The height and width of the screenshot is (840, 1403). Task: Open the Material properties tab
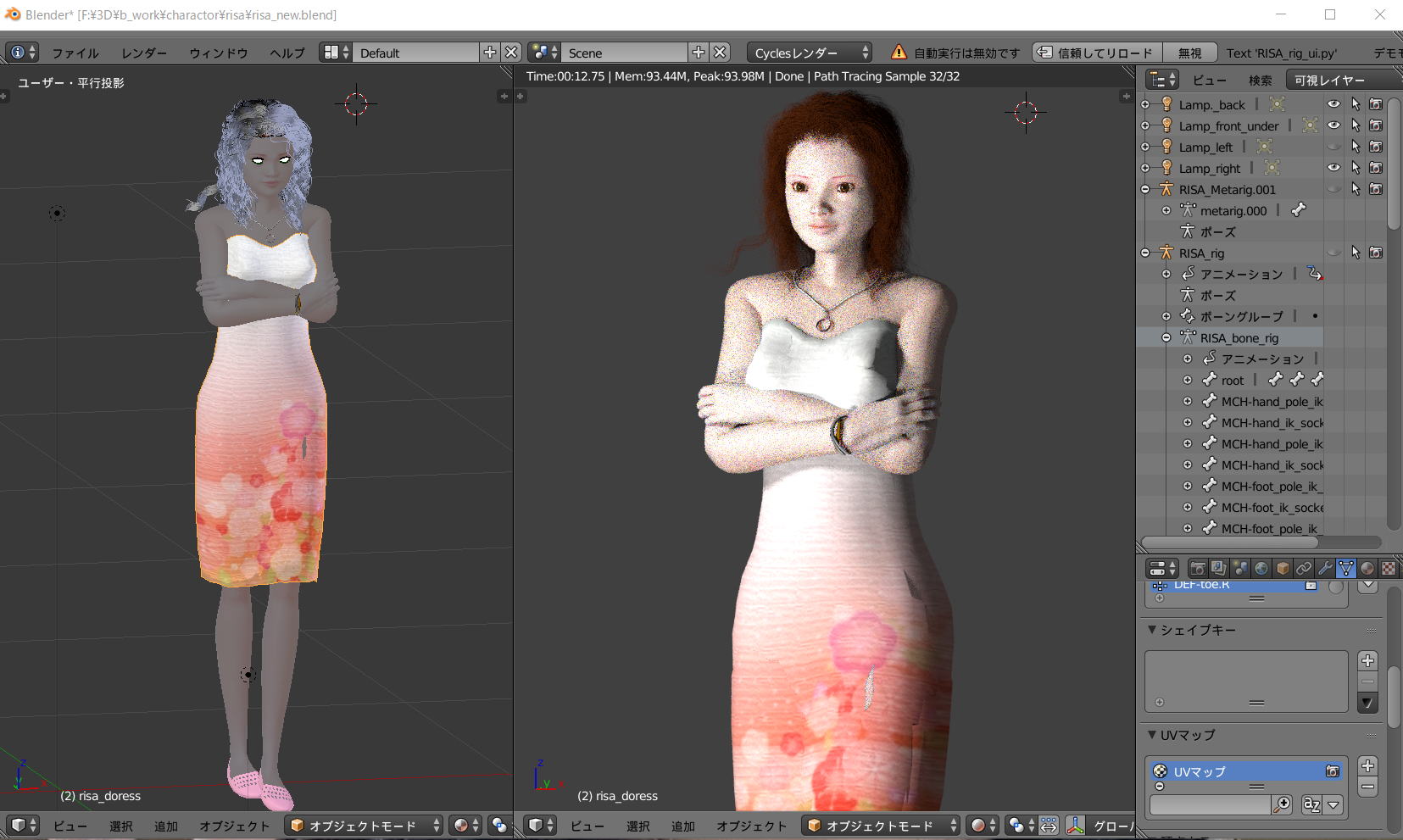(1367, 568)
